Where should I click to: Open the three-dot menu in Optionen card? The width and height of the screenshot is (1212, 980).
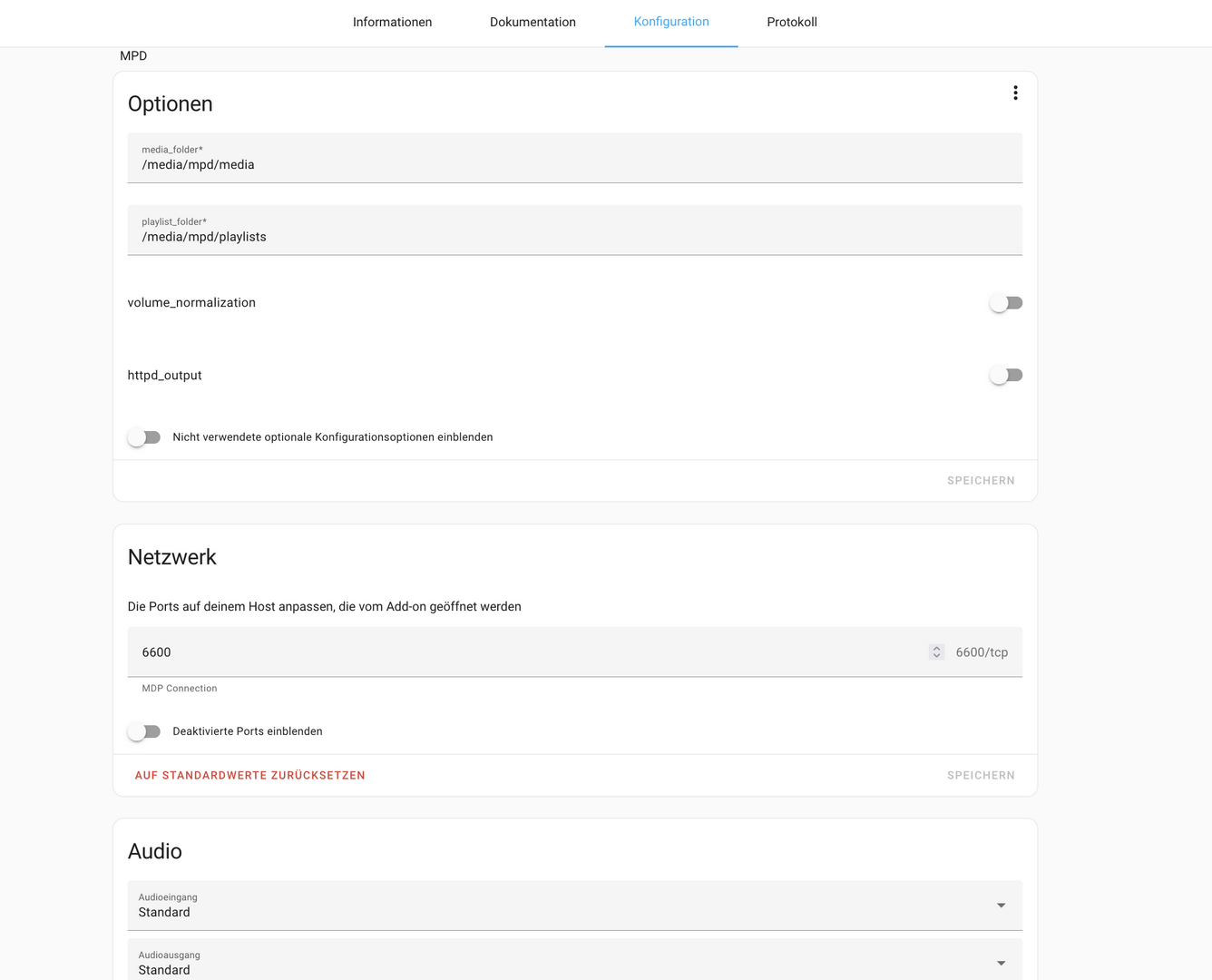1015,93
